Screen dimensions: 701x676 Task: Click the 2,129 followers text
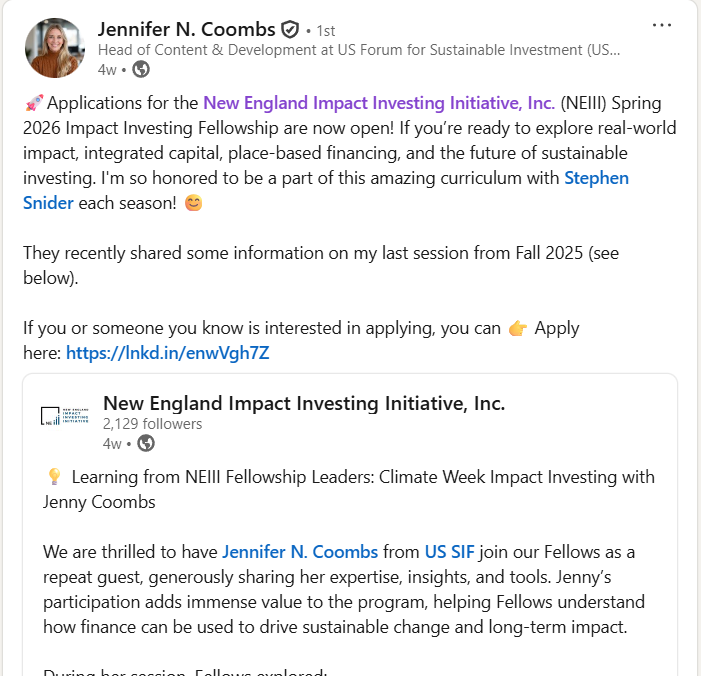(x=152, y=424)
